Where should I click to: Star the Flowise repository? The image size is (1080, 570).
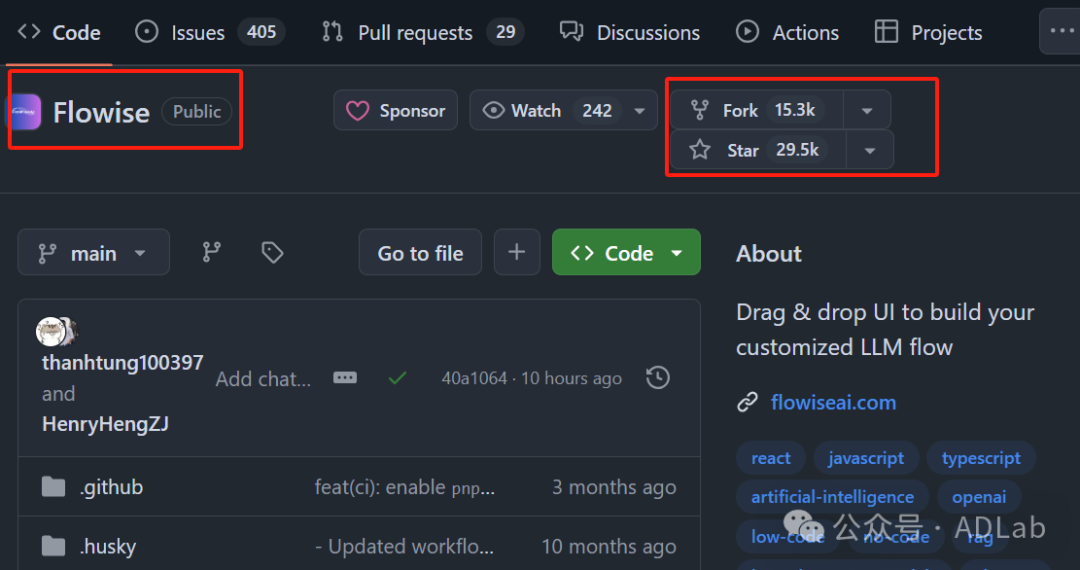pyautogui.click(x=758, y=149)
